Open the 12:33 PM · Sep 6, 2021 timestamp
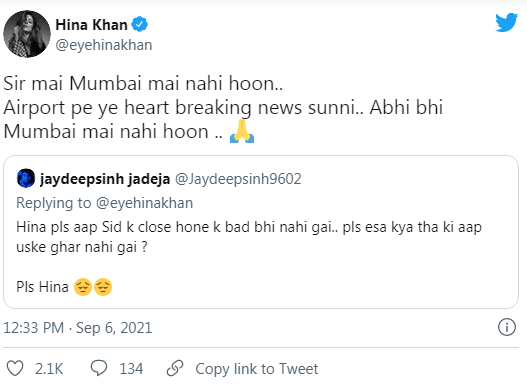527x386 pixels. tap(78, 328)
